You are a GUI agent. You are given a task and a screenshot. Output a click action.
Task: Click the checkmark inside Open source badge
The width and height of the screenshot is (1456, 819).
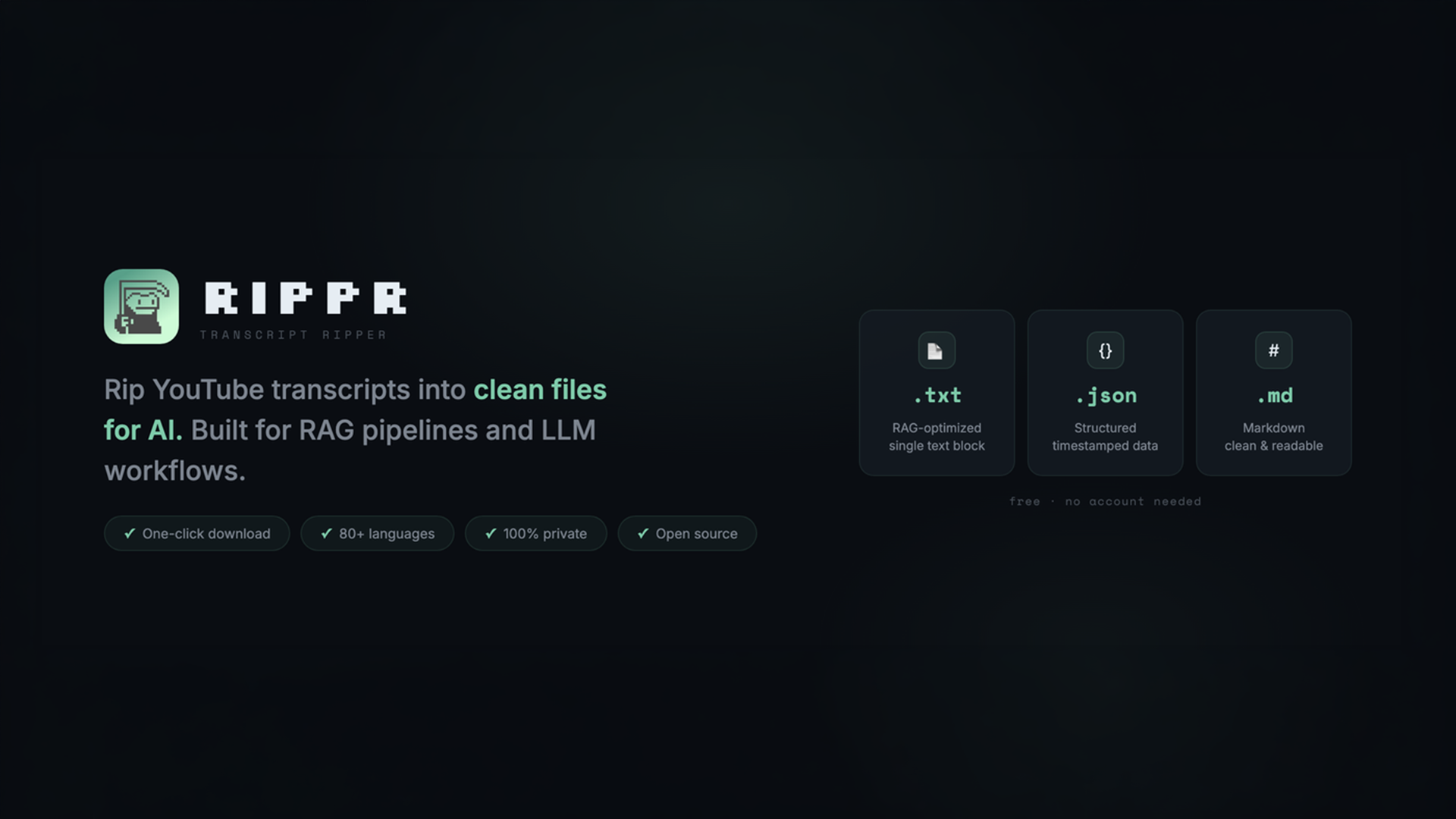coord(642,533)
